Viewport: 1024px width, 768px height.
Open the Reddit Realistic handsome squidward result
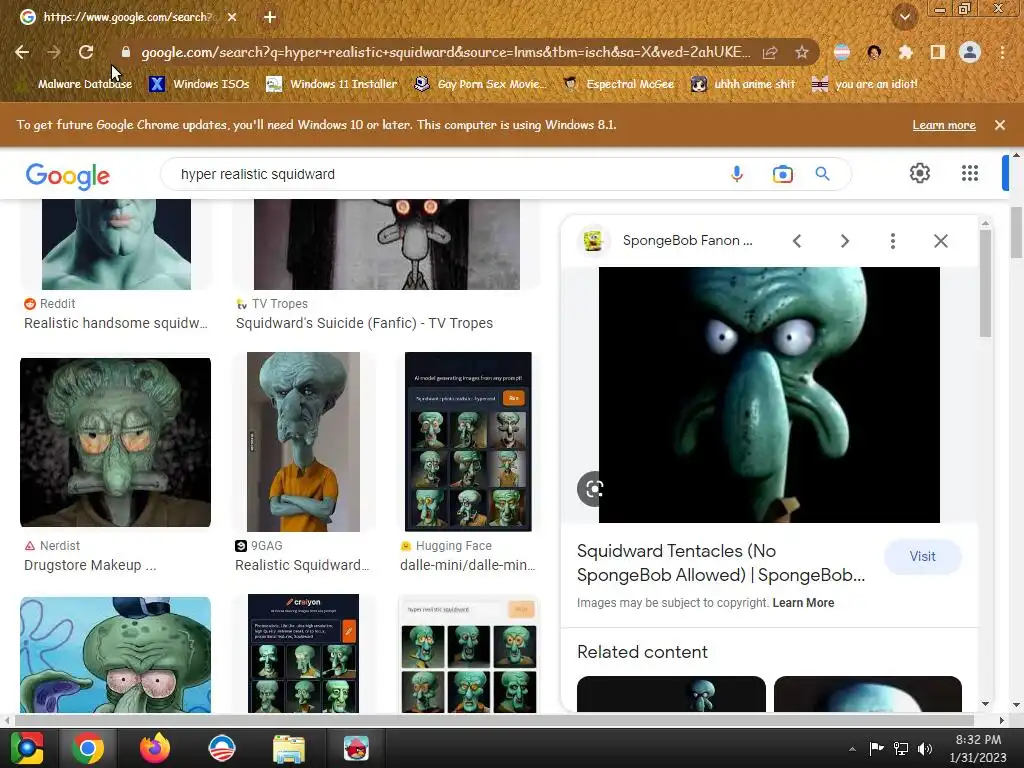click(116, 323)
